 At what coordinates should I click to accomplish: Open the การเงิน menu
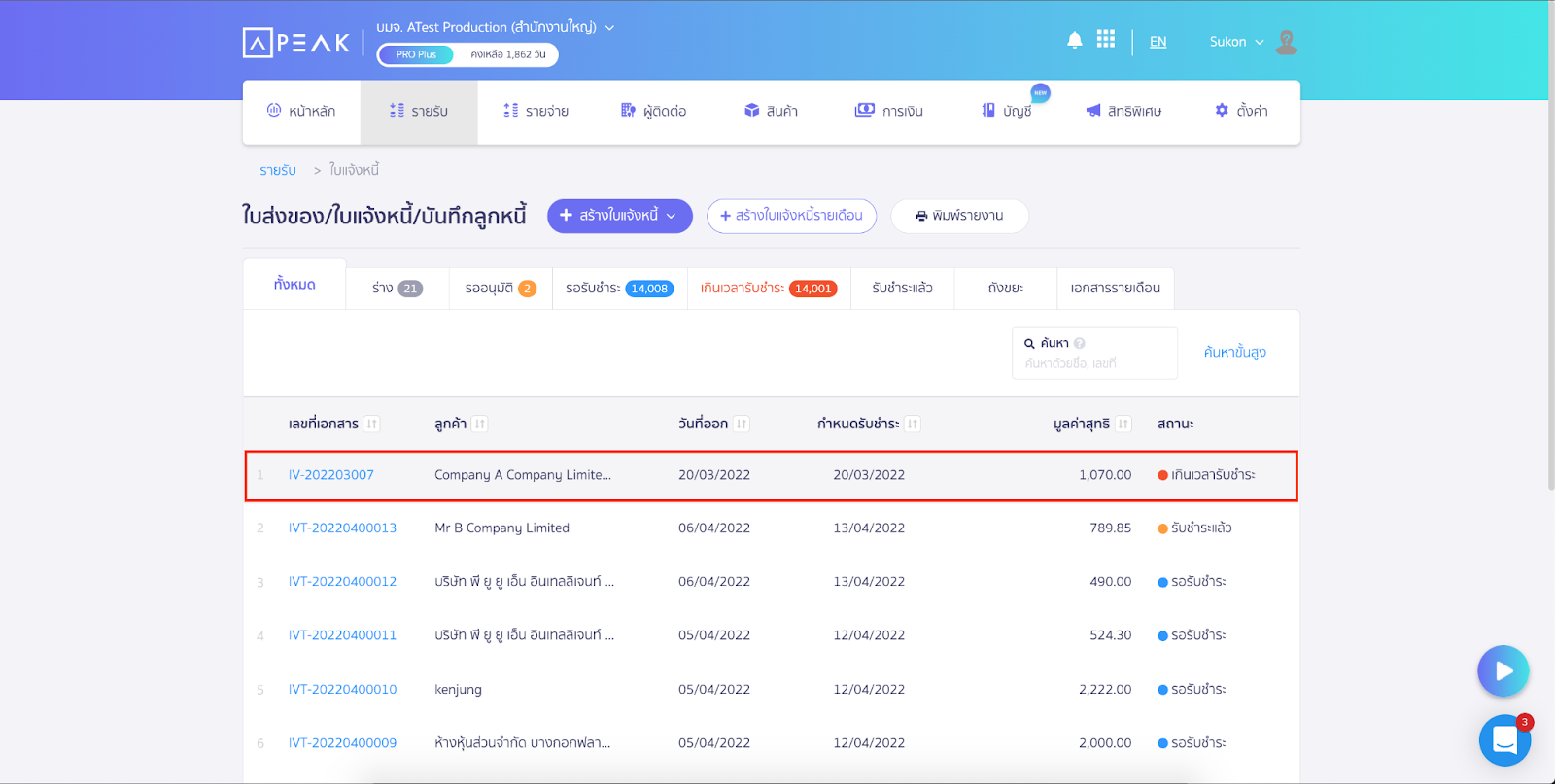[889, 112]
